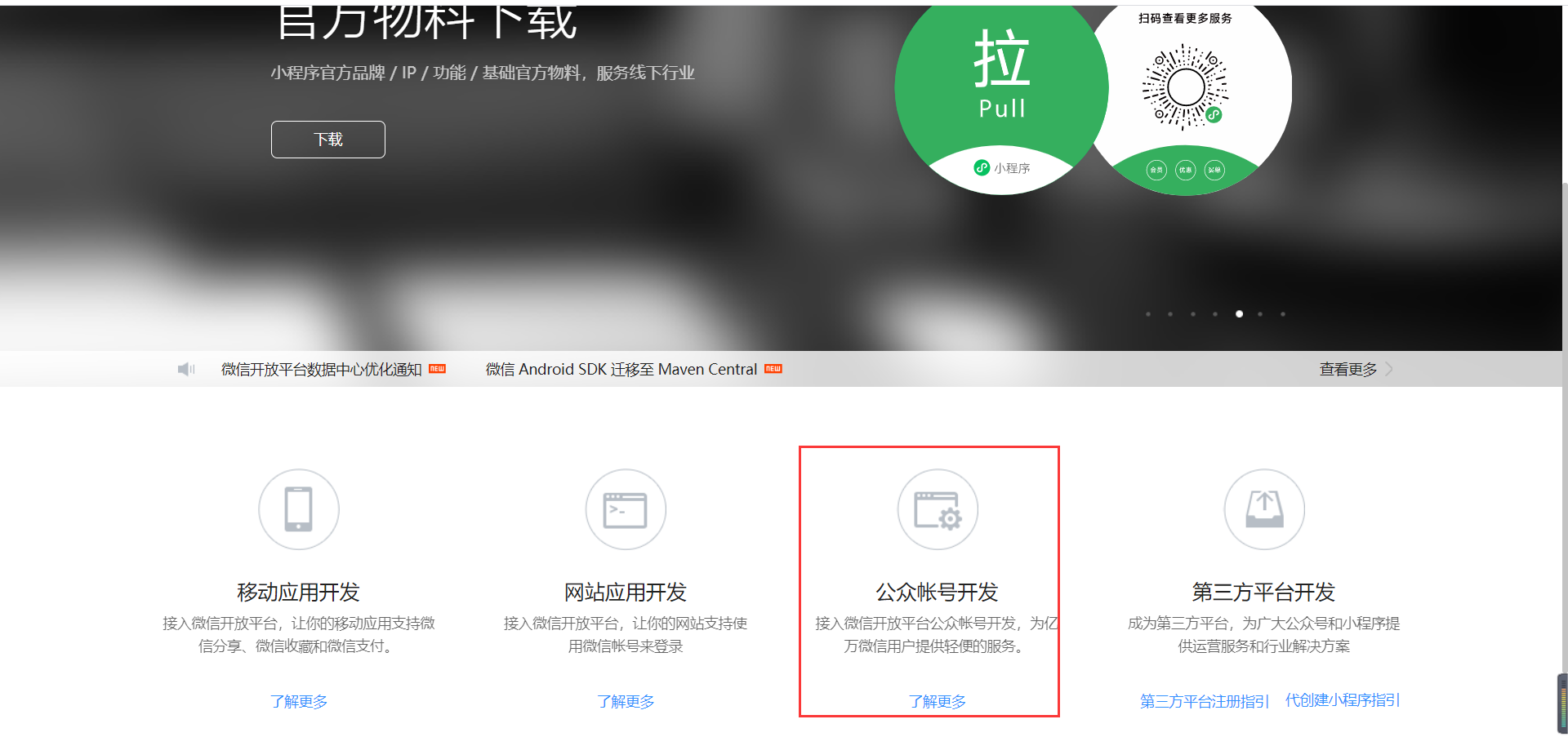Viewport: 1568px width, 737px height.
Task: Click the browser gear icon for 公众帐号开发
Action: [938, 509]
